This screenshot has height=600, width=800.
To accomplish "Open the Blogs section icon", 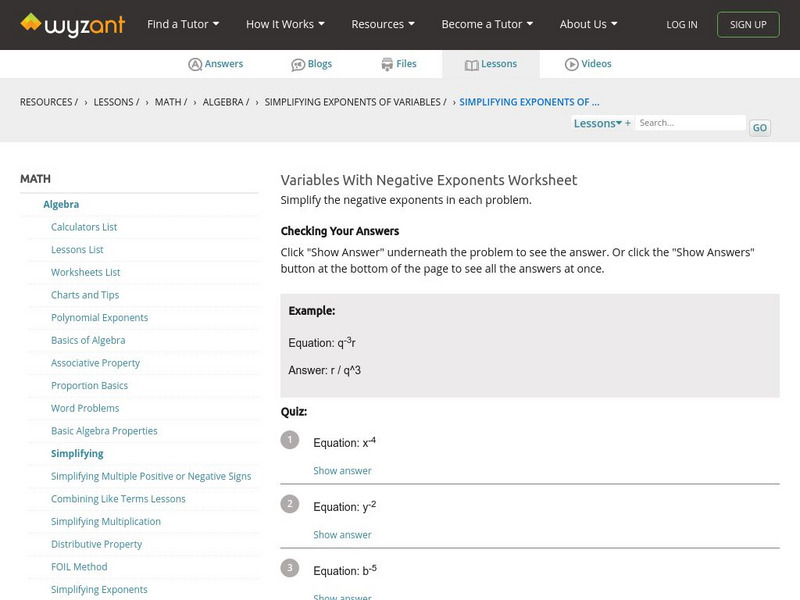I will click(298, 64).
